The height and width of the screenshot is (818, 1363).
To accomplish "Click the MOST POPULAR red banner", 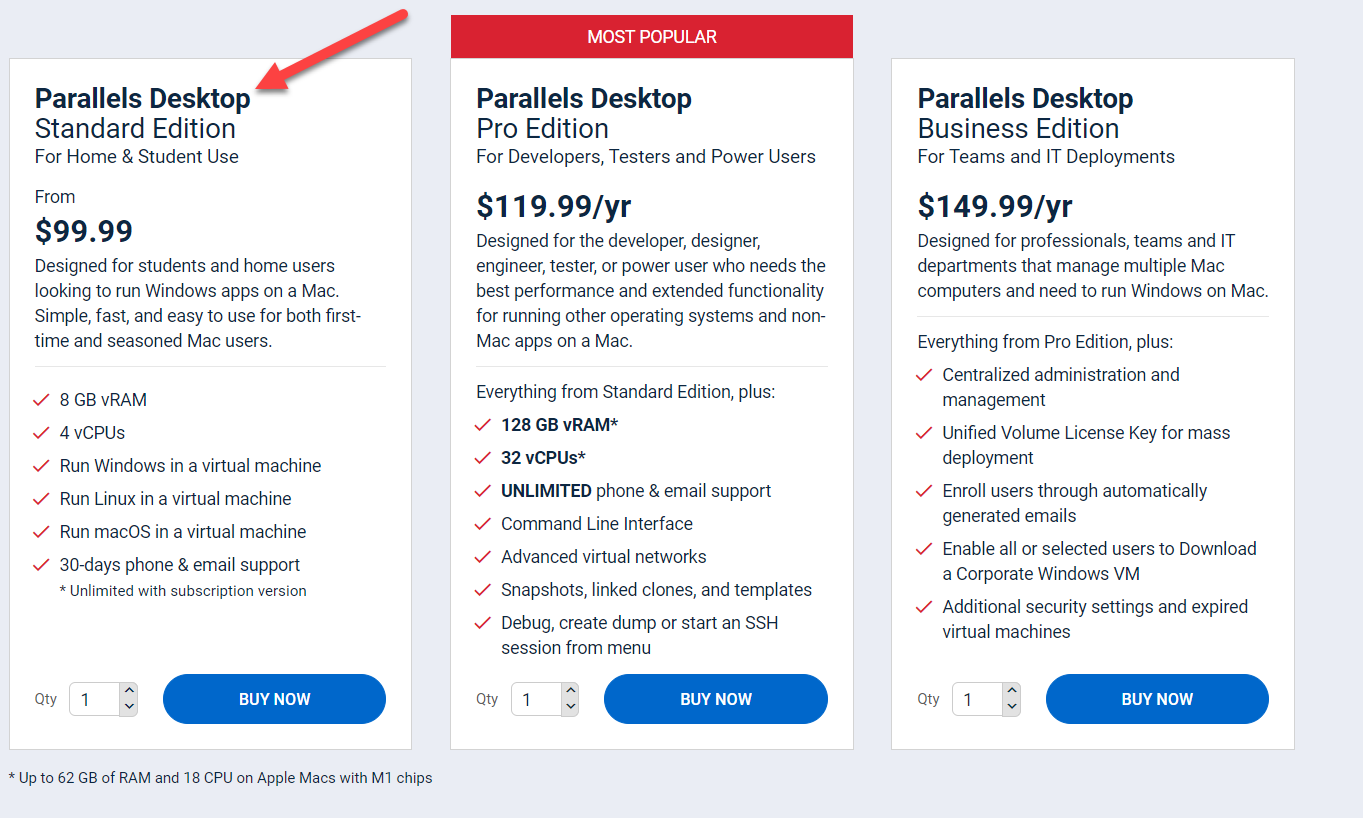I will pos(652,37).
